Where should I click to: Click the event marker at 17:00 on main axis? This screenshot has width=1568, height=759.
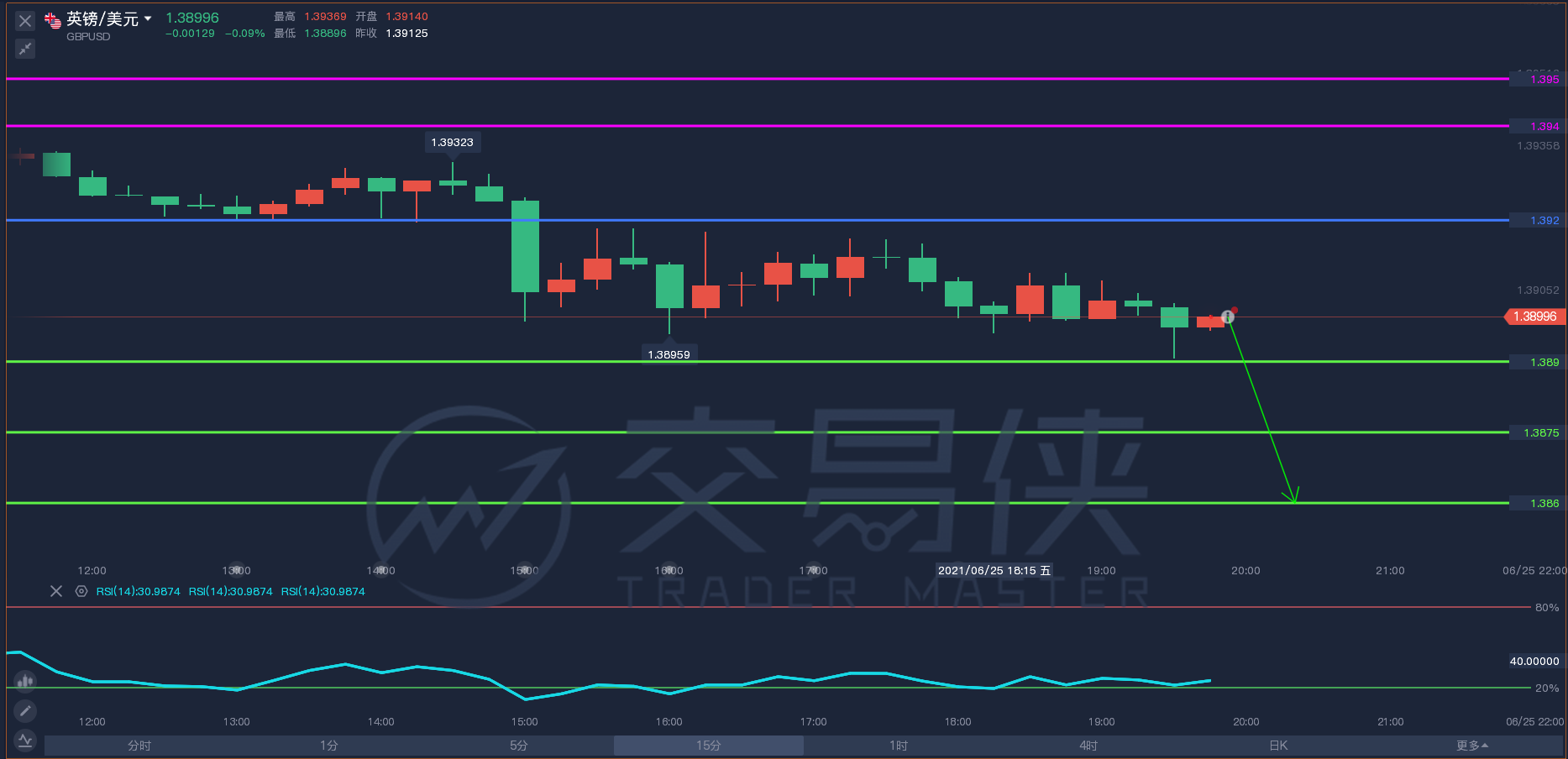[814, 570]
